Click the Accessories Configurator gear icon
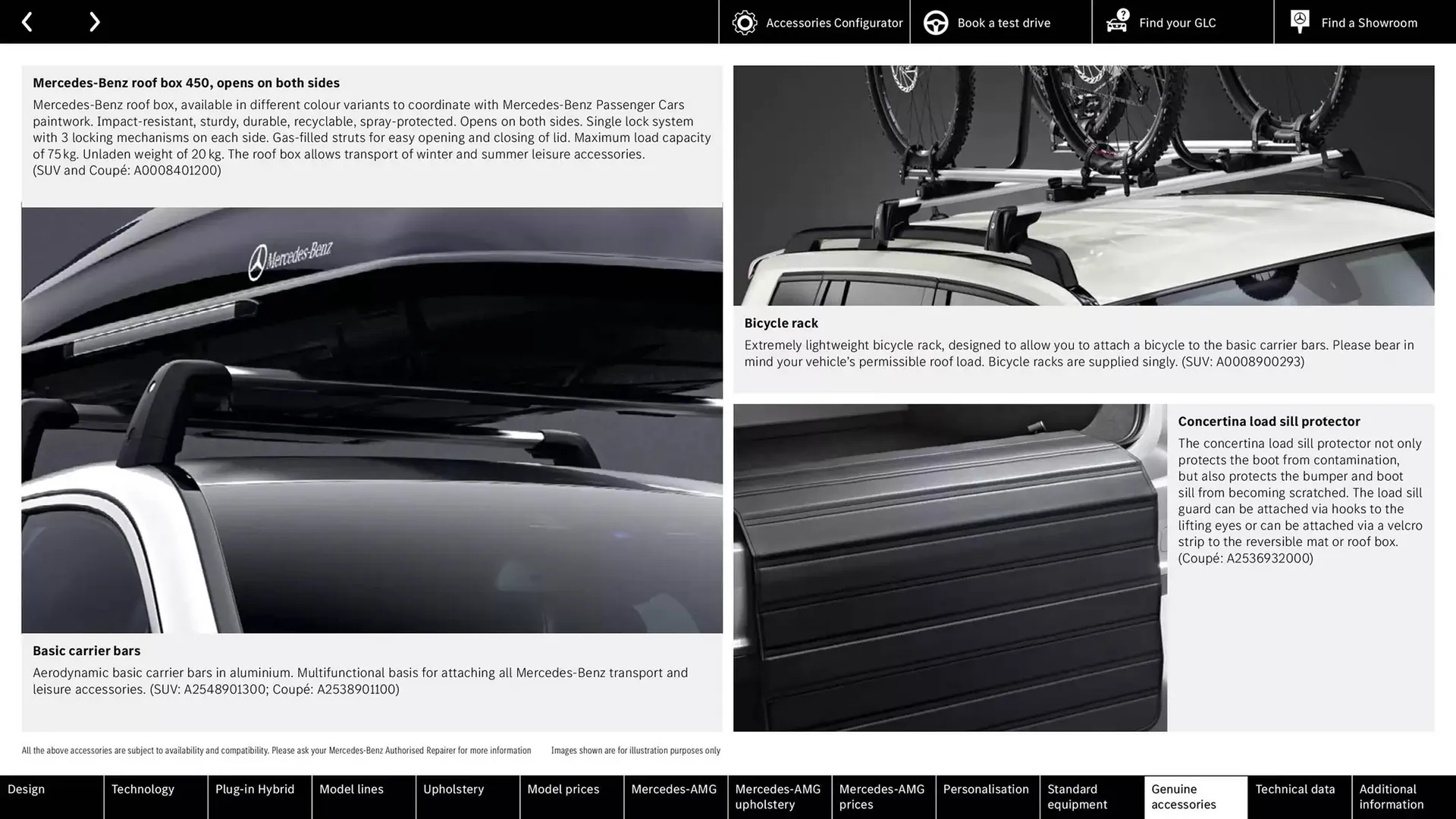Viewport: 1456px width, 819px height. tap(745, 22)
